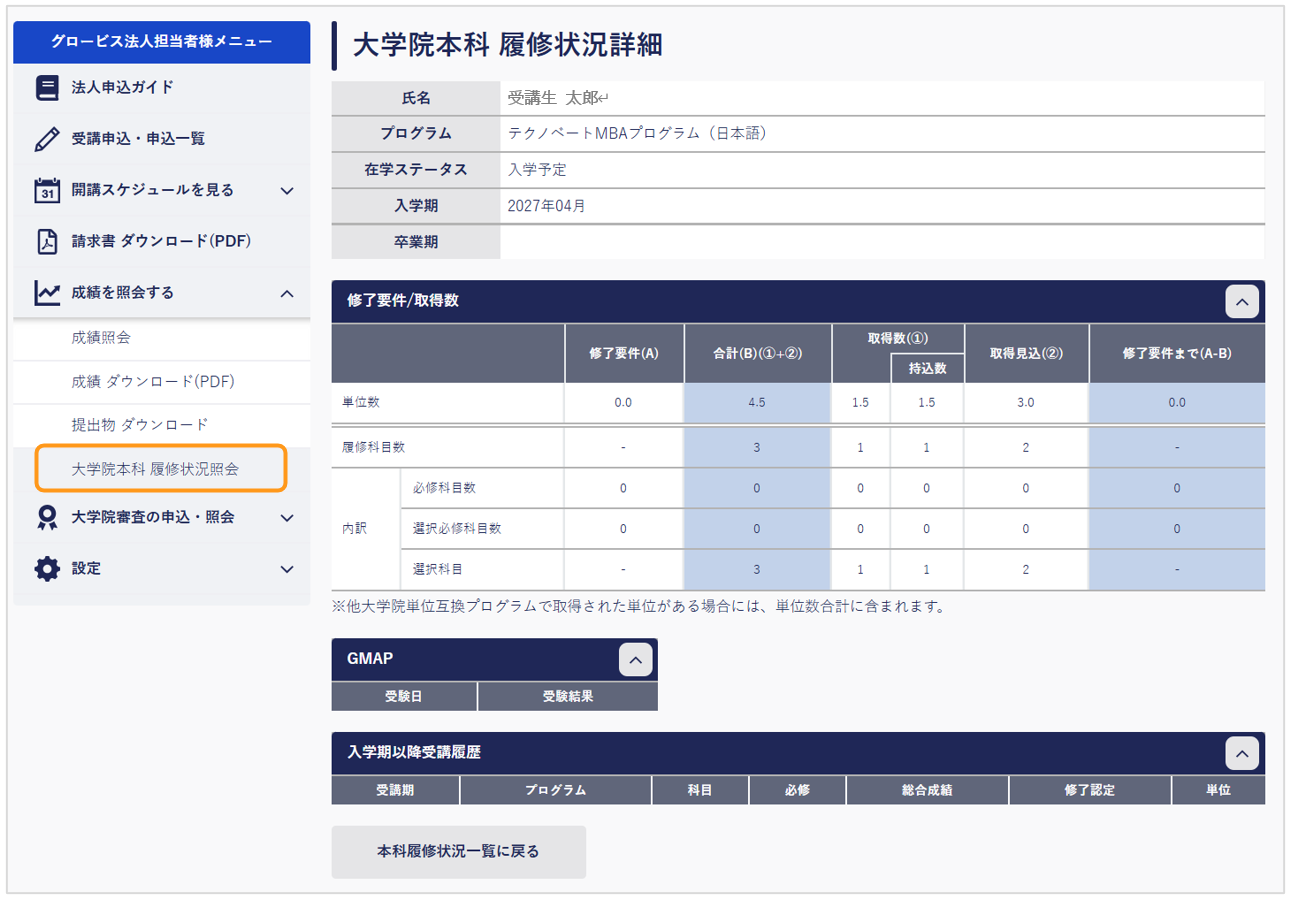Click the book icon for 法人申込ガイド

click(47, 88)
